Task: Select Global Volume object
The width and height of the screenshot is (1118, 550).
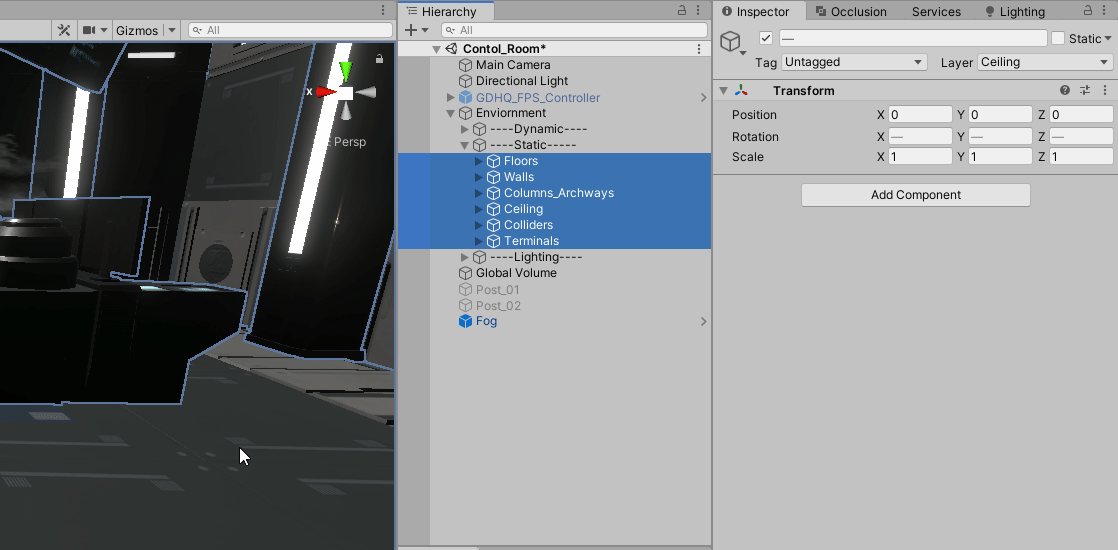Action: [x=516, y=273]
